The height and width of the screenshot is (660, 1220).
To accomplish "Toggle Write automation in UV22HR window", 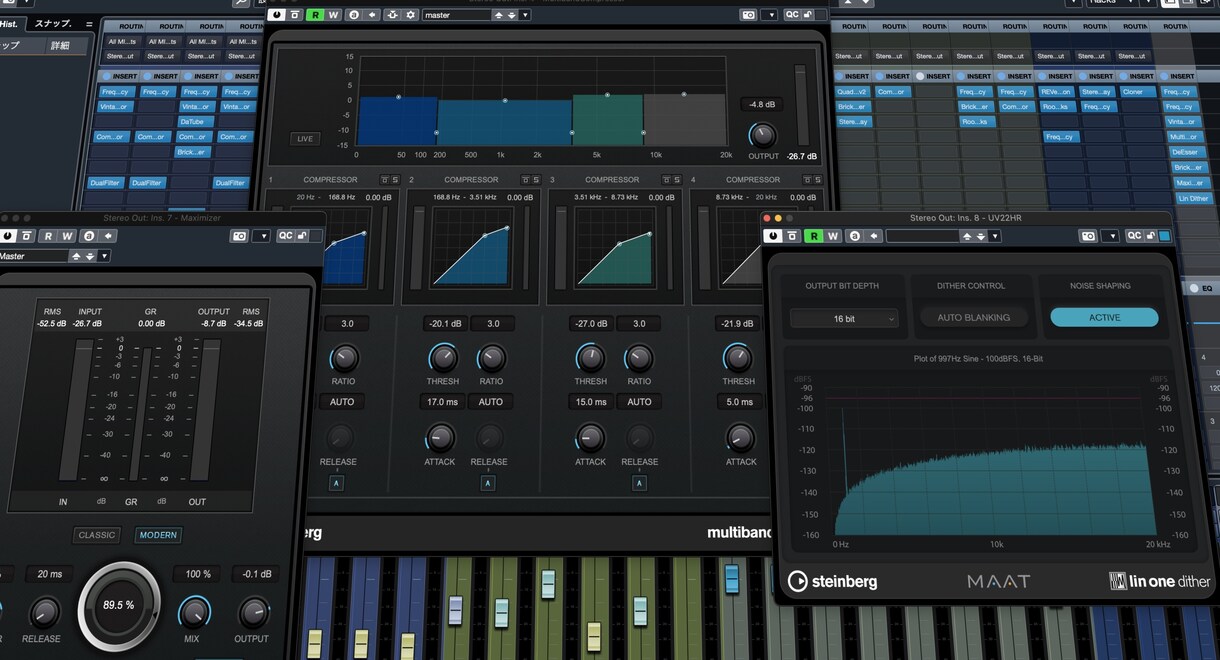I will [x=833, y=236].
